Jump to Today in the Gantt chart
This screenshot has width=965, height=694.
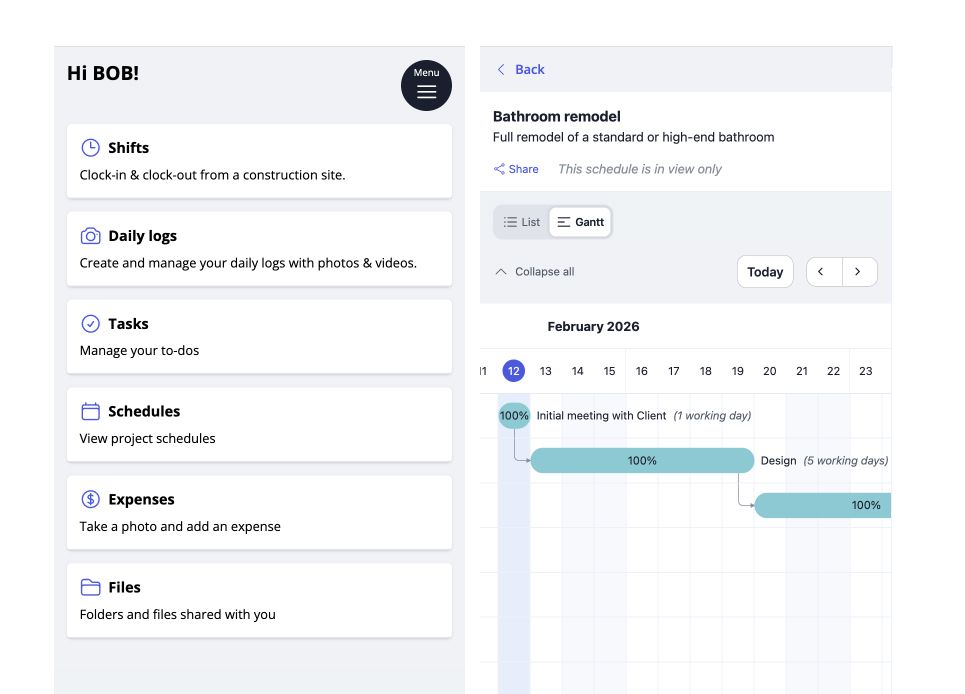[x=765, y=272]
